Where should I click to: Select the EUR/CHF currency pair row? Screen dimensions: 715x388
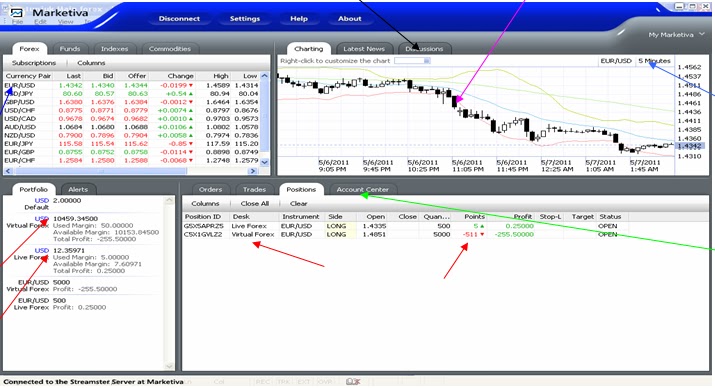tap(132, 160)
